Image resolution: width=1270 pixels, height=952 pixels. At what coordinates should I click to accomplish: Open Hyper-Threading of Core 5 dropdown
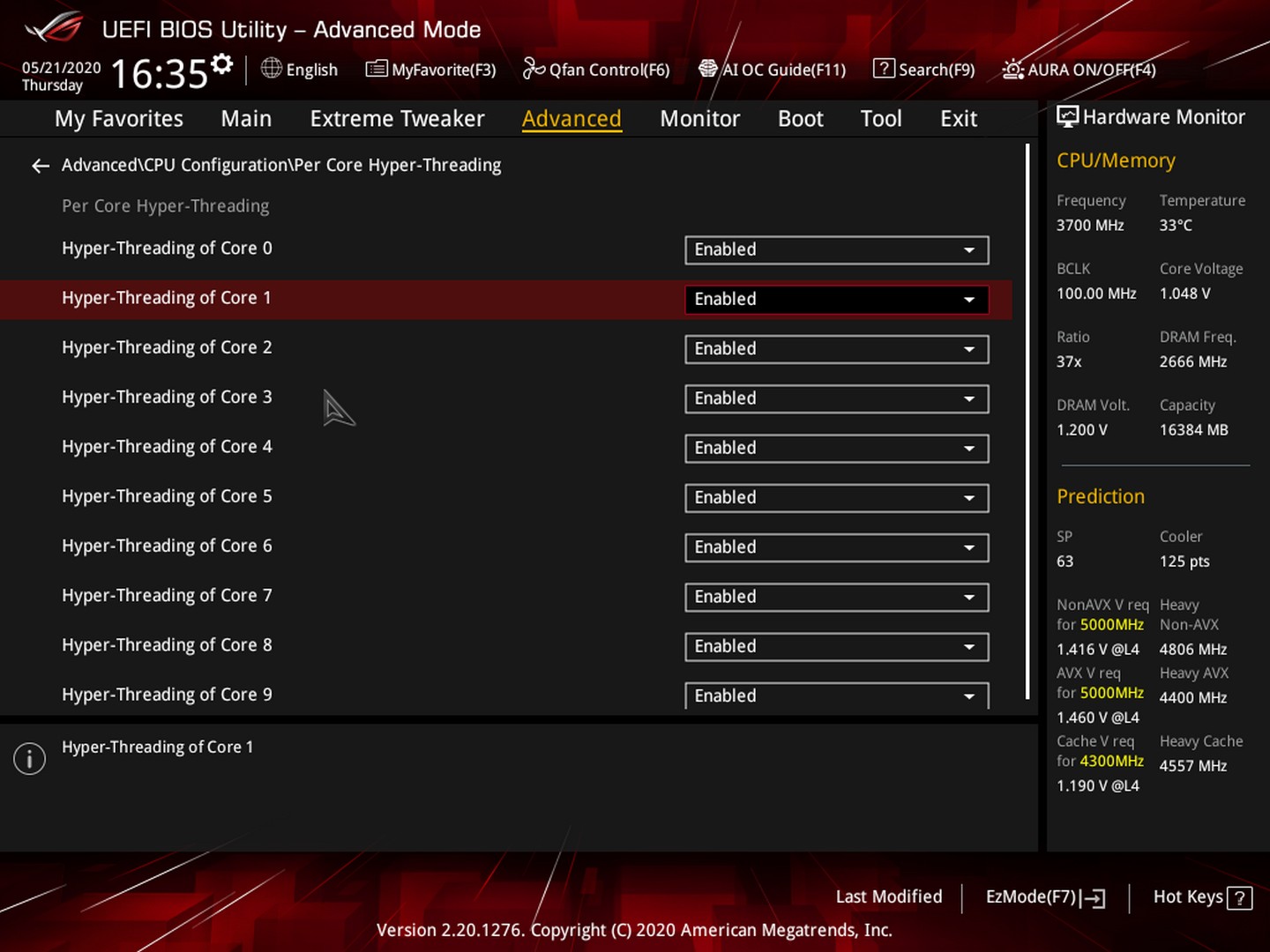(x=836, y=497)
